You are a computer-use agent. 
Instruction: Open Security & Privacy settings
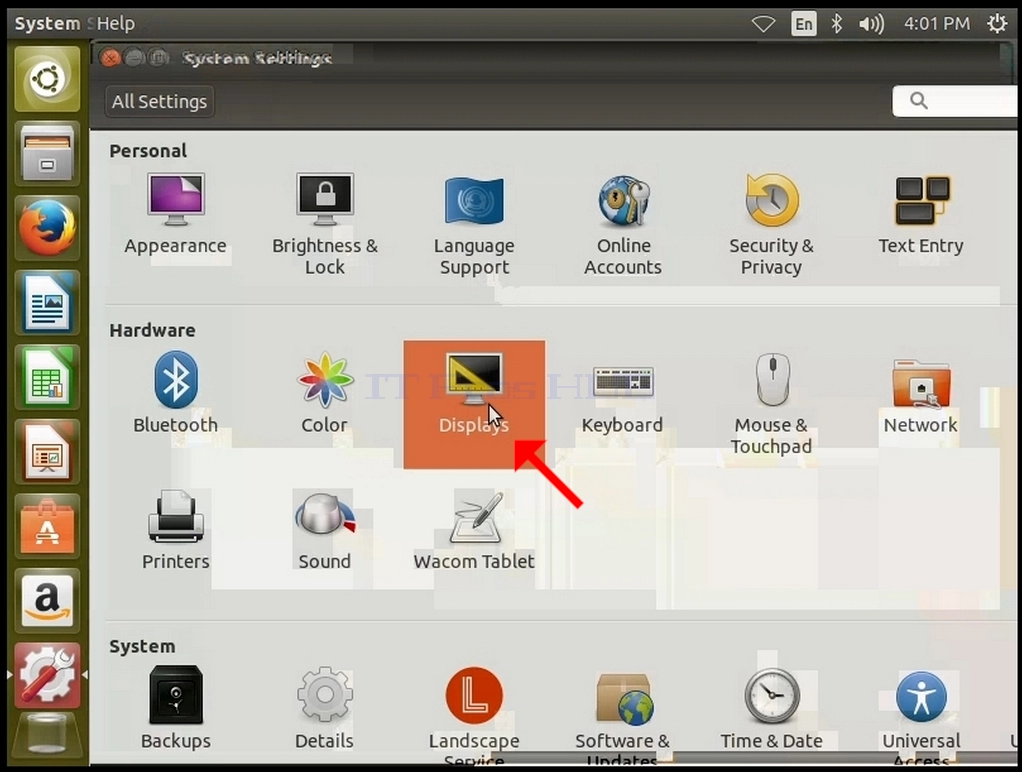771,225
